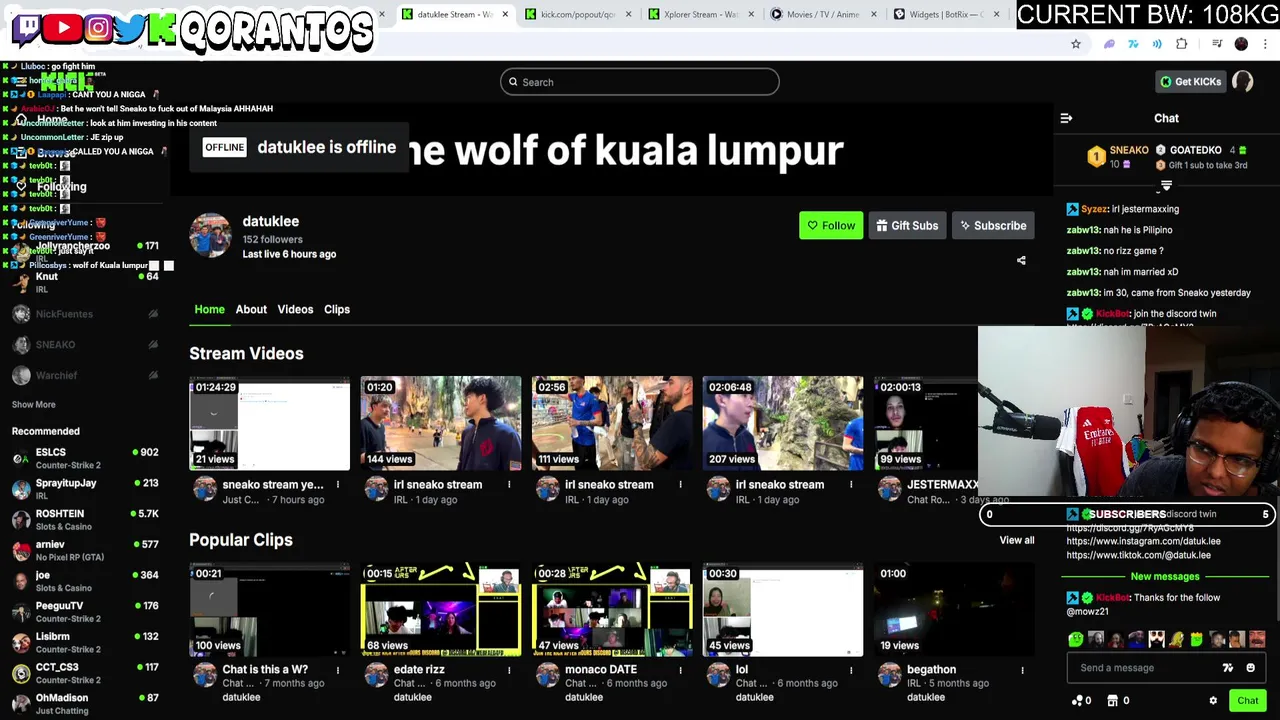Open SprayitupJay recommended channel
1280x720 pixels.
(85, 488)
